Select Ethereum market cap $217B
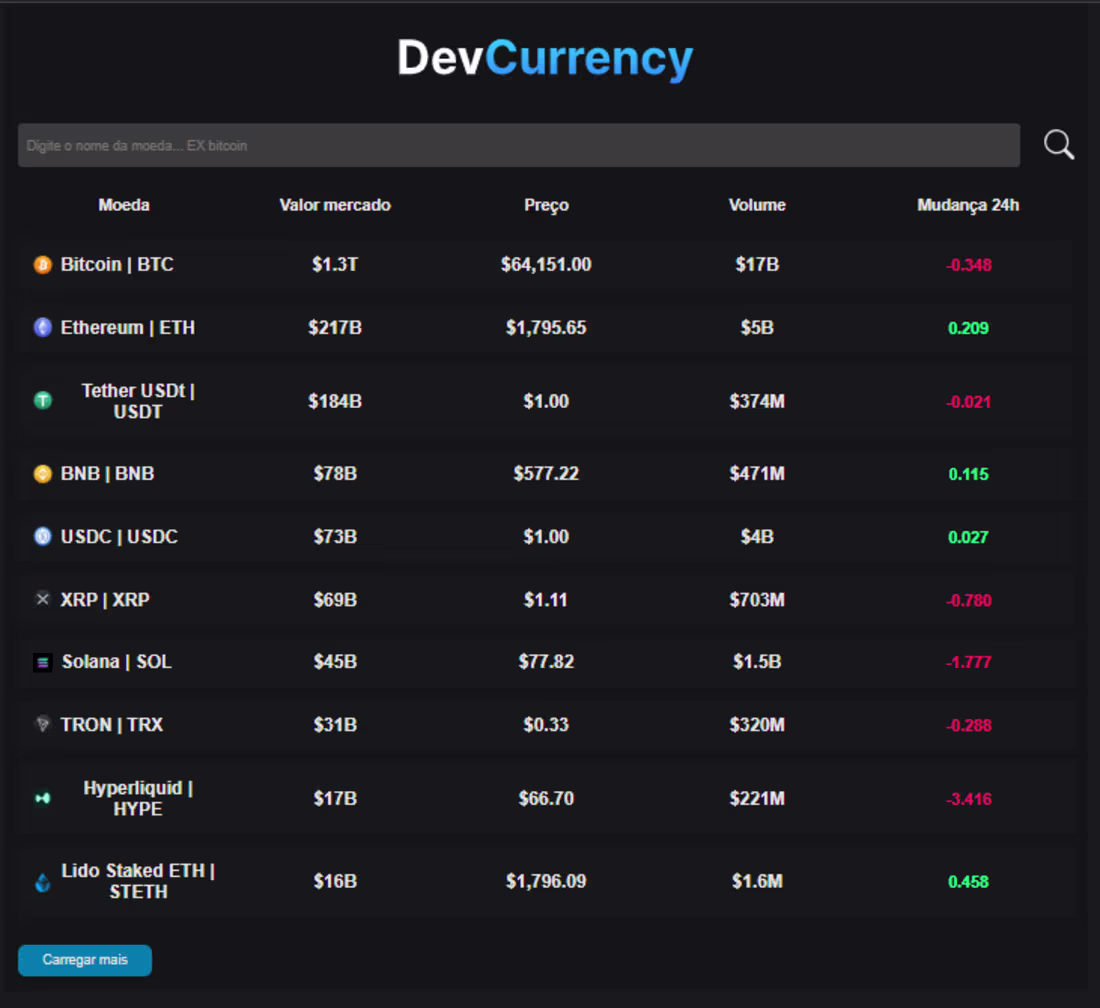This screenshot has width=1100, height=1008. click(335, 328)
